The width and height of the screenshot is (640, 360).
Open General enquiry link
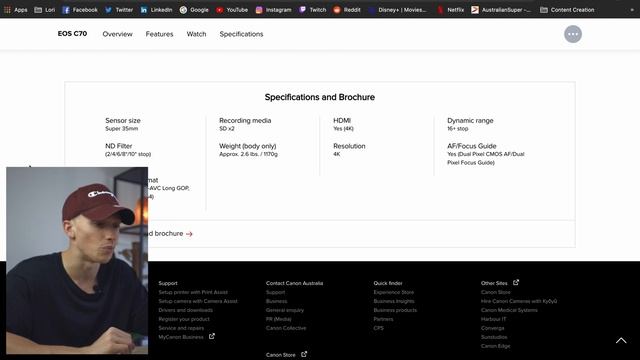[x=285, y=310]
